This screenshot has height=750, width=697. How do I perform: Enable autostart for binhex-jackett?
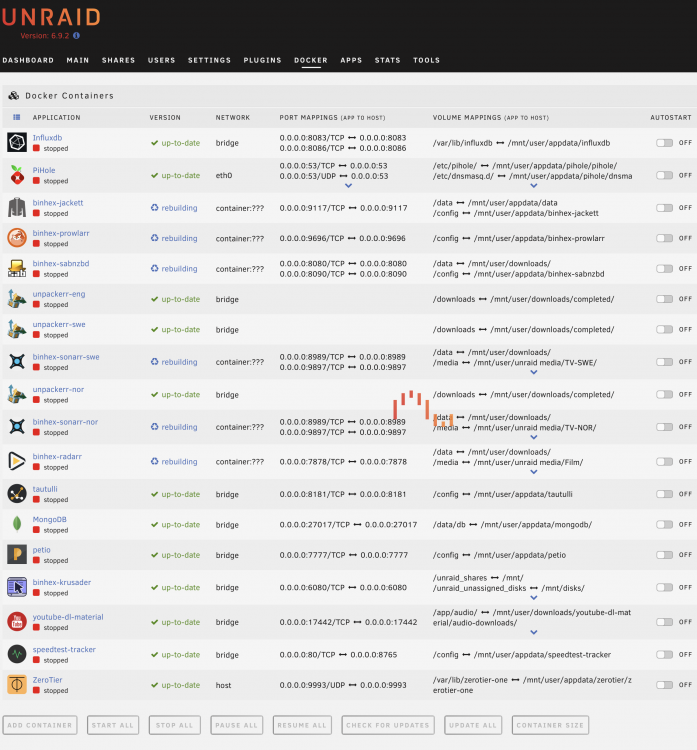pos(664,208)
